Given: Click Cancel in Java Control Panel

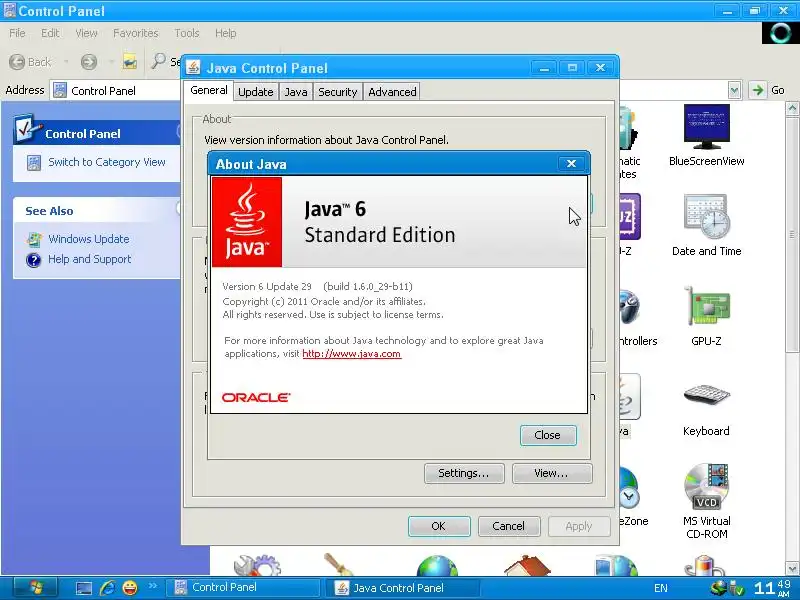Looking at the screenshot, I should tap(509, 526).
